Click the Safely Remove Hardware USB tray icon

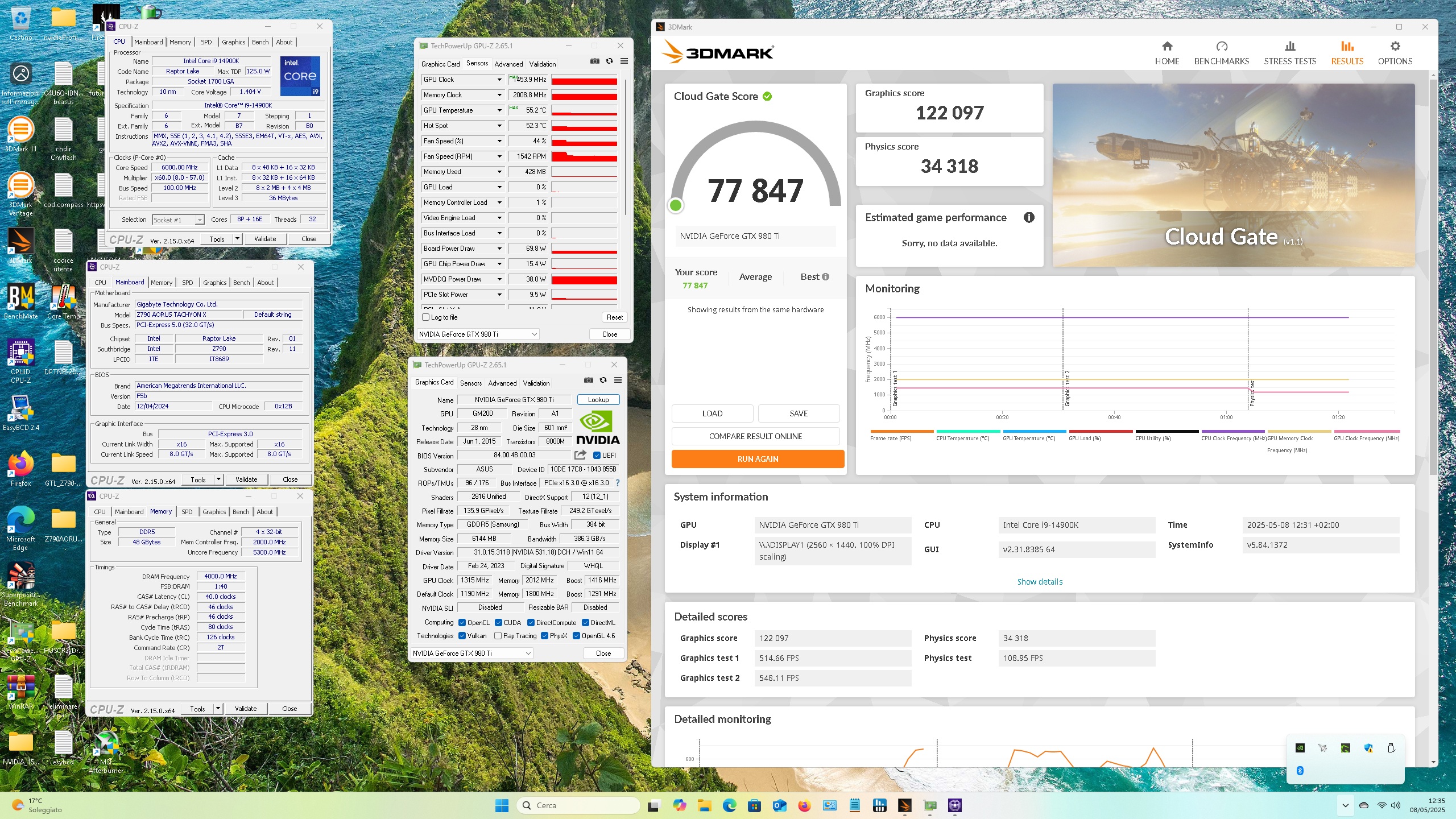(x=1391, y=748)
